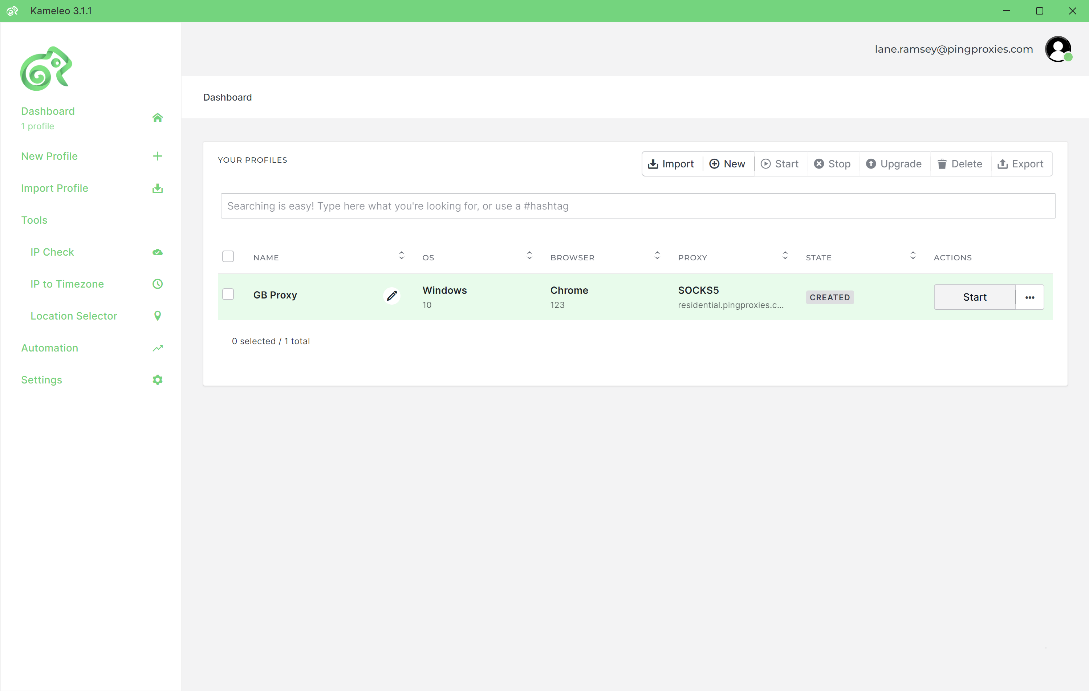Click the Export toolbar button
This screenshot has height=691, width=1089.
tap(1021, 164)
